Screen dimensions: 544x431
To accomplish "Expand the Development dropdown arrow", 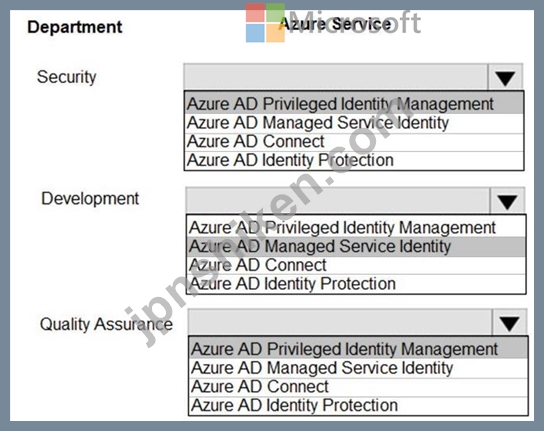I will (x=508, y=201).
